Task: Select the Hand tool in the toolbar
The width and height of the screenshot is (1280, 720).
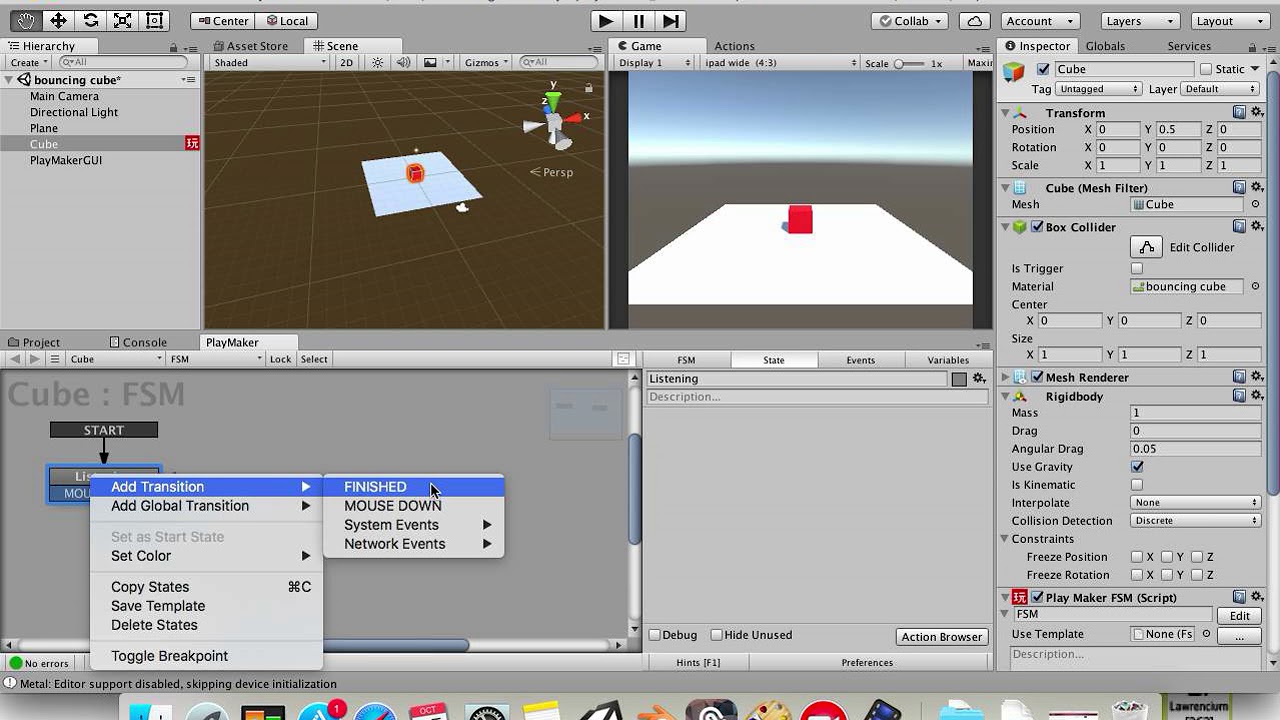Action: click(26, 20)
